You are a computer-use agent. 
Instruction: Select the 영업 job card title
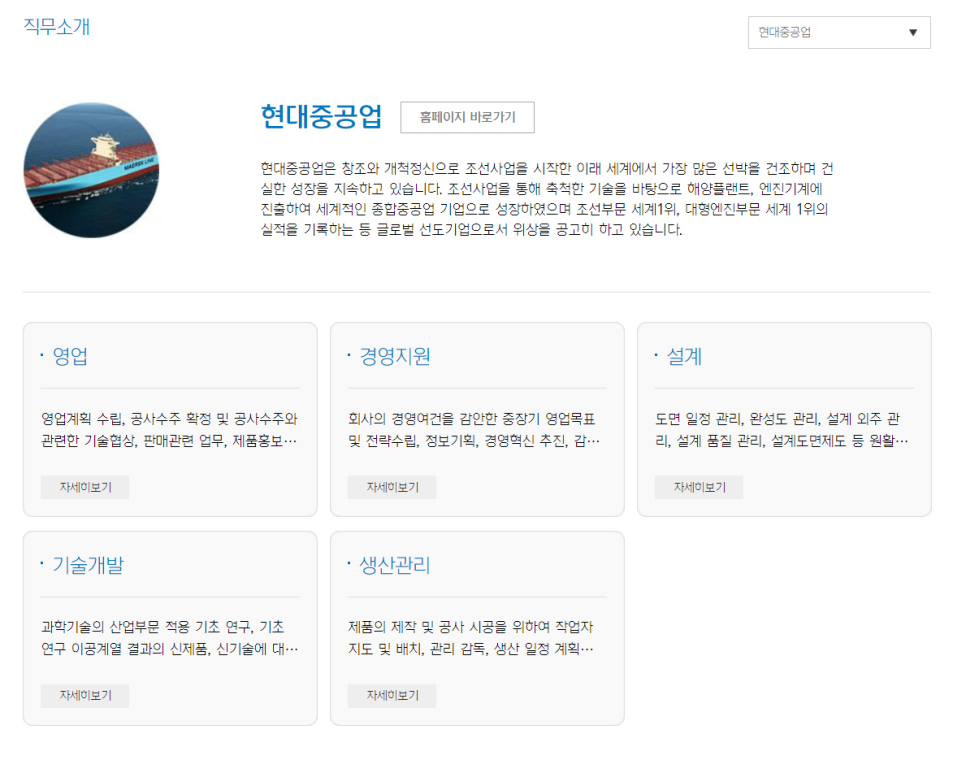70,357
